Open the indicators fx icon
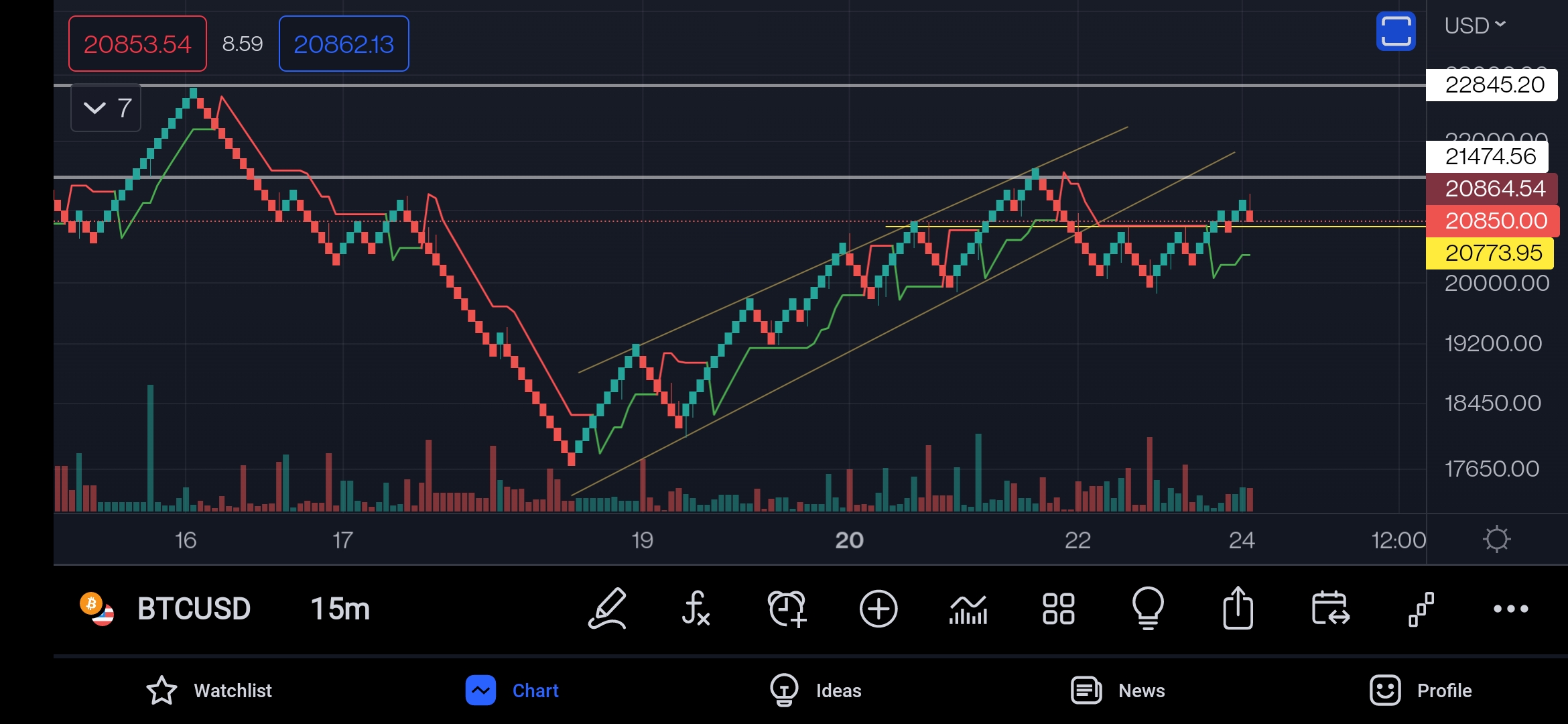 (x=696, y=609)
